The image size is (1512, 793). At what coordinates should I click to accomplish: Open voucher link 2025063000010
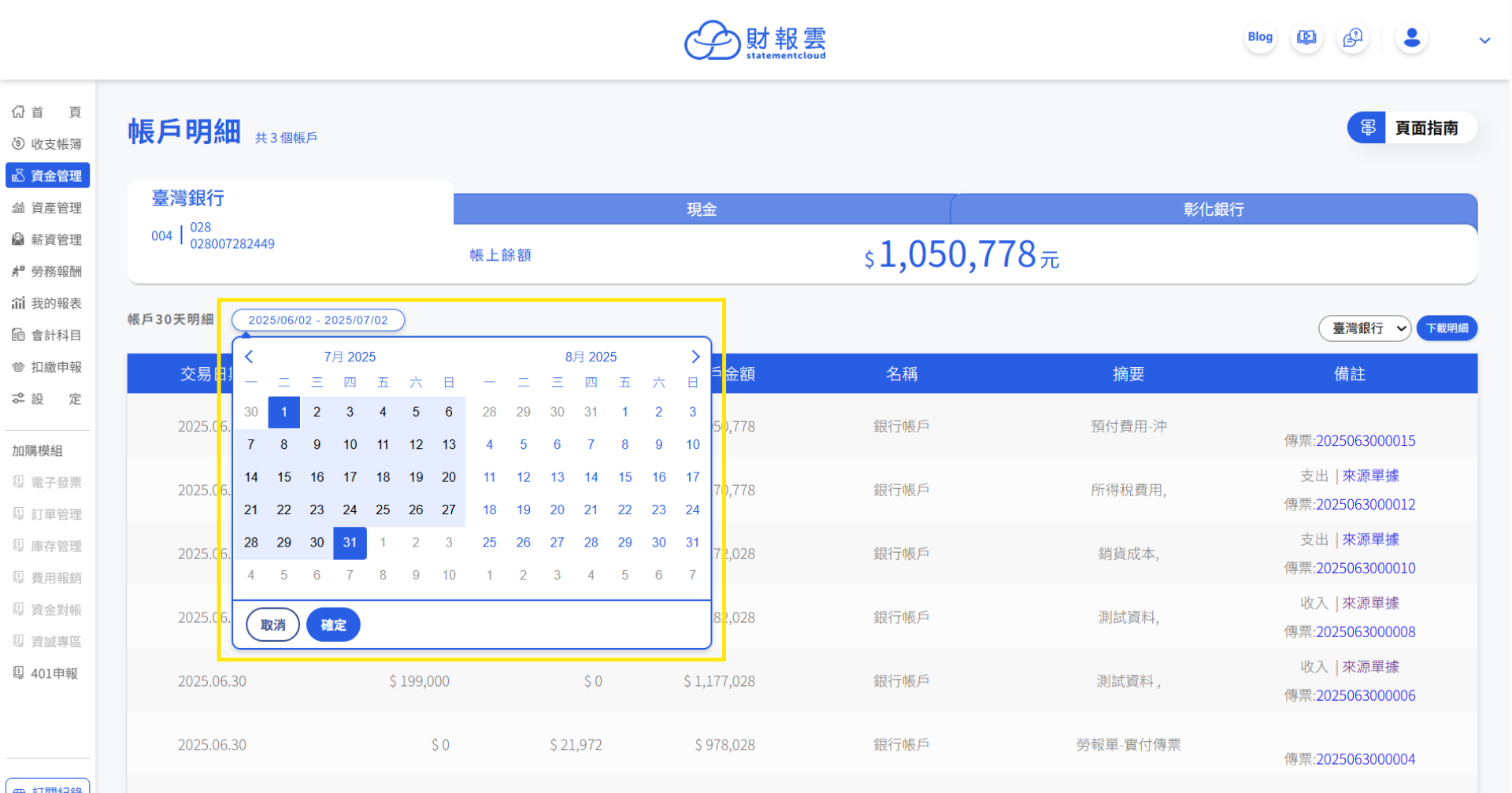[1366, 569]
